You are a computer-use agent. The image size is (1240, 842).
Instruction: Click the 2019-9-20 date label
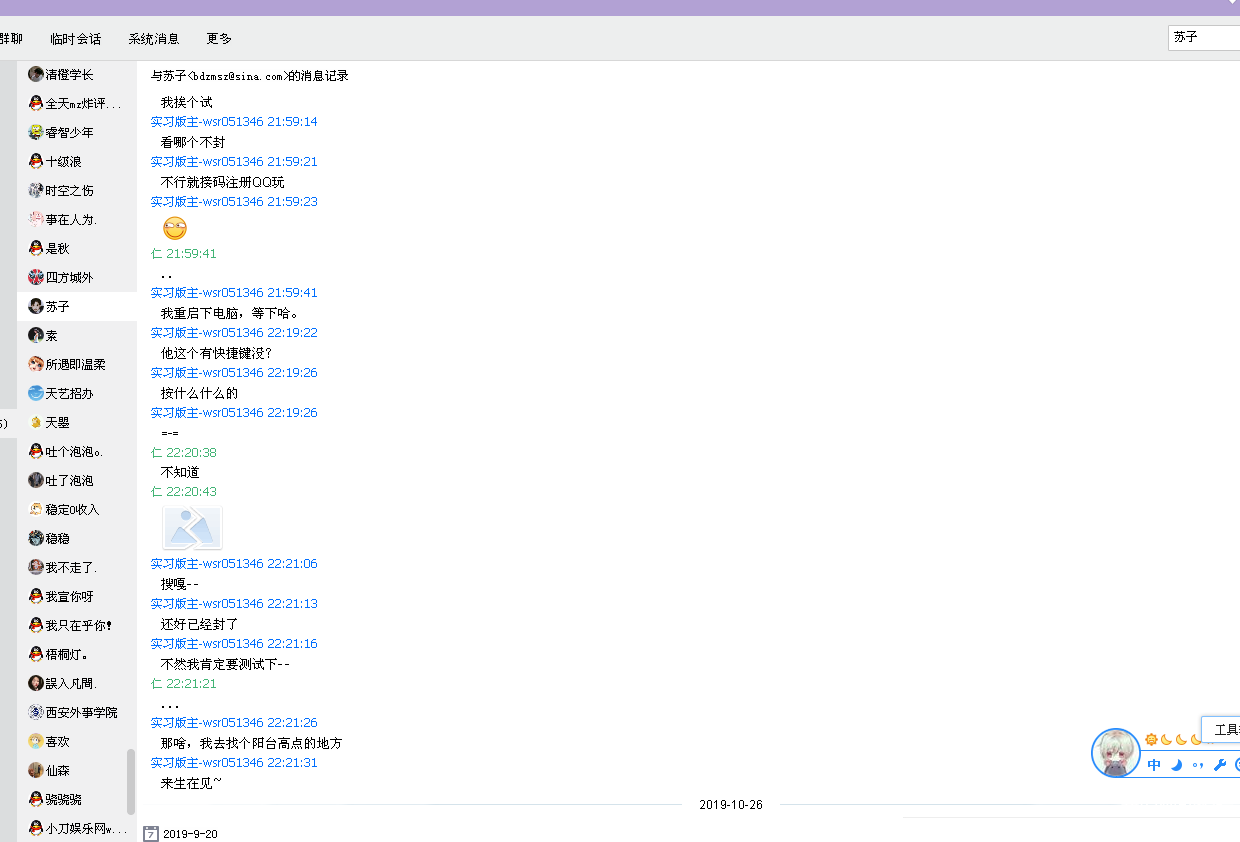(190, 834)
